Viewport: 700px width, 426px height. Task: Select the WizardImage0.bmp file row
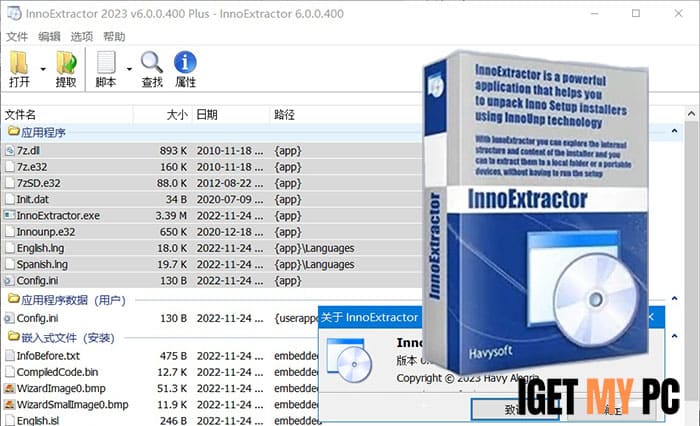point(161,388)
